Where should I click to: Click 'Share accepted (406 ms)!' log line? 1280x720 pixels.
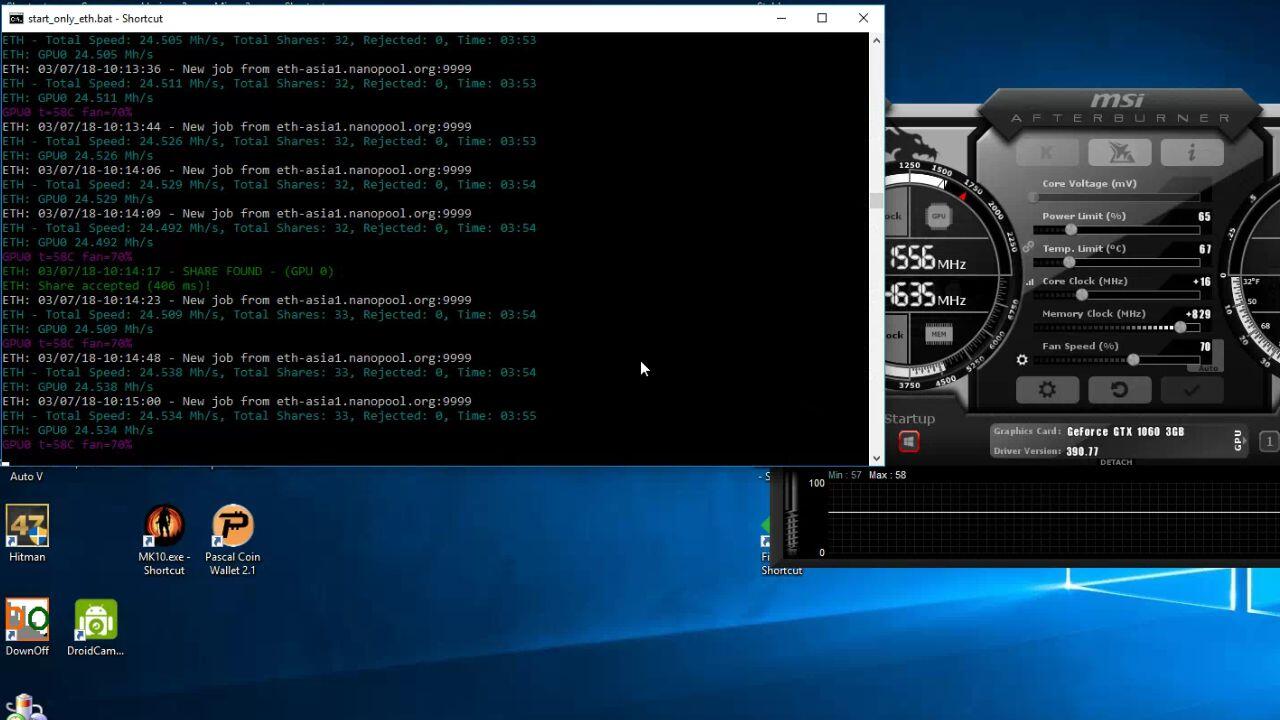(106, 285)
